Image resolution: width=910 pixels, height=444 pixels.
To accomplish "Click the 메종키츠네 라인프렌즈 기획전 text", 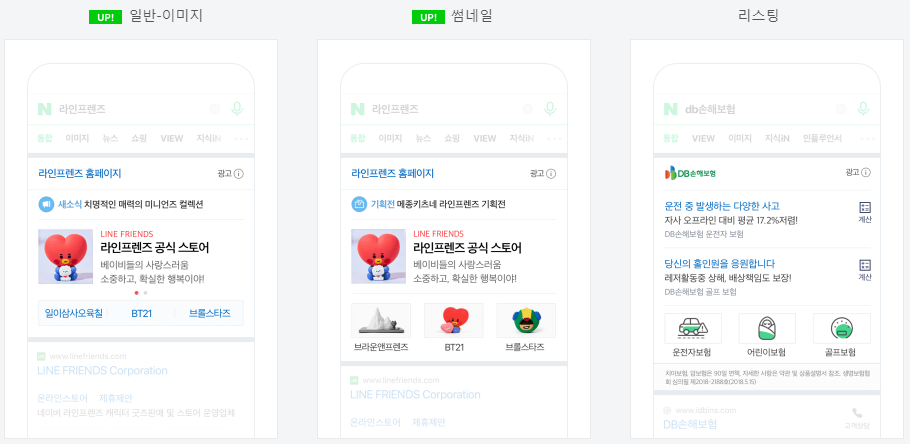I will pos(451,204).
